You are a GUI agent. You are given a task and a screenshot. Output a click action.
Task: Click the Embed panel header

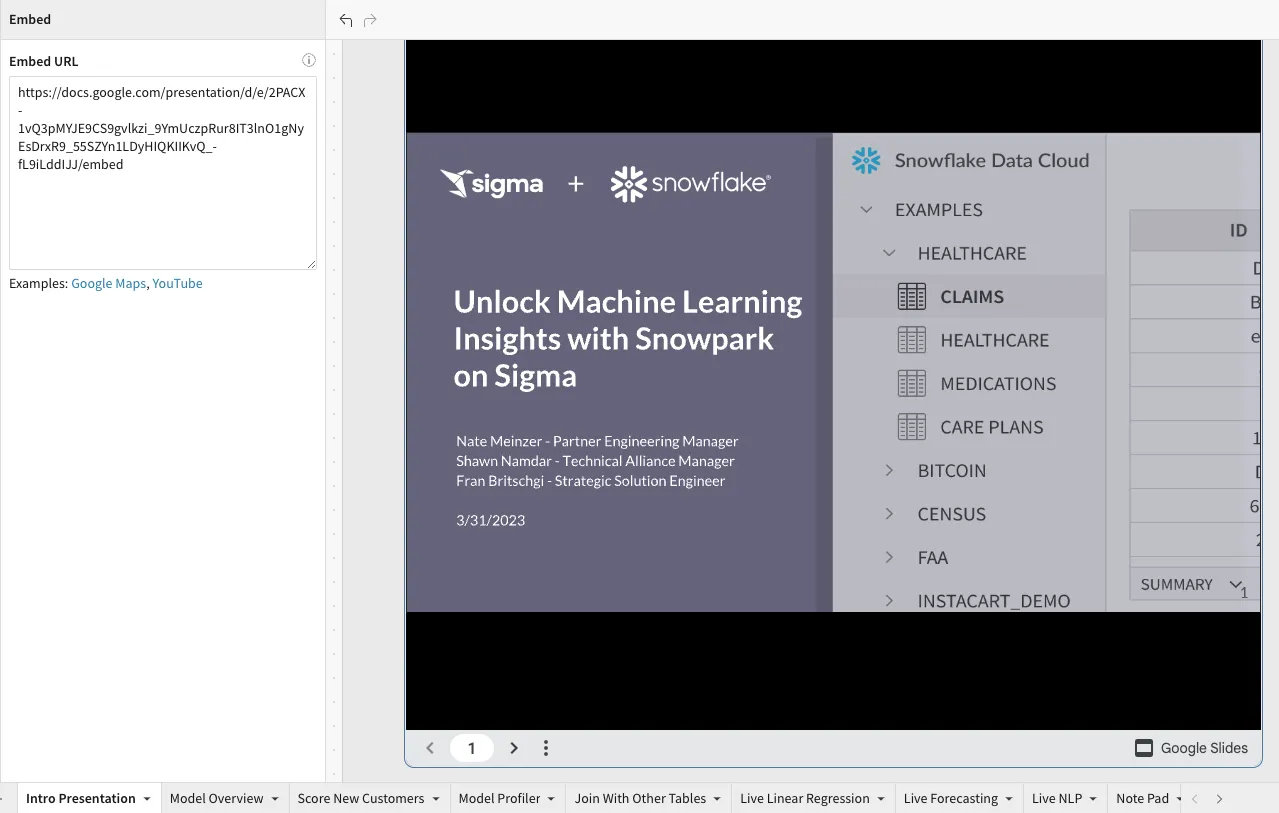pos(163,20)
